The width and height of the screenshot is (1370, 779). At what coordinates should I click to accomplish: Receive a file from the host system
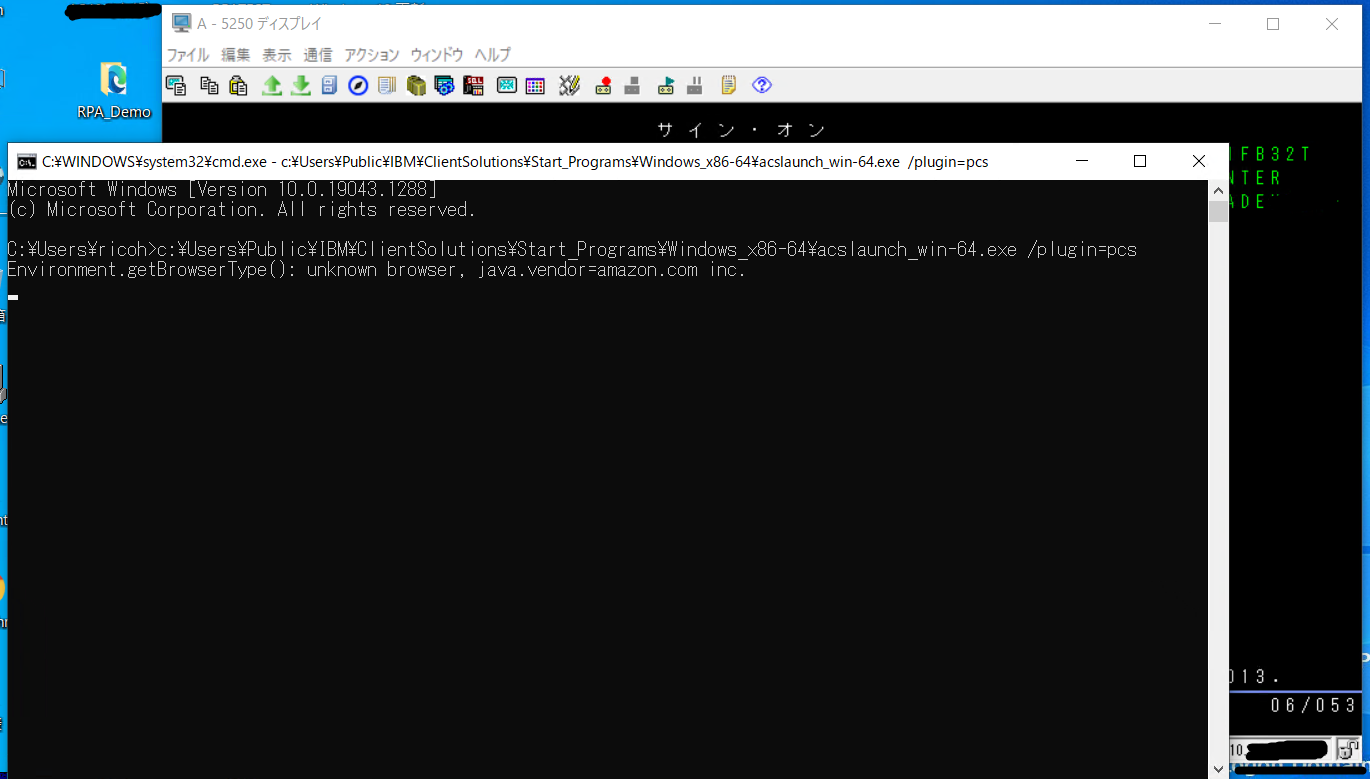point(302,85)
